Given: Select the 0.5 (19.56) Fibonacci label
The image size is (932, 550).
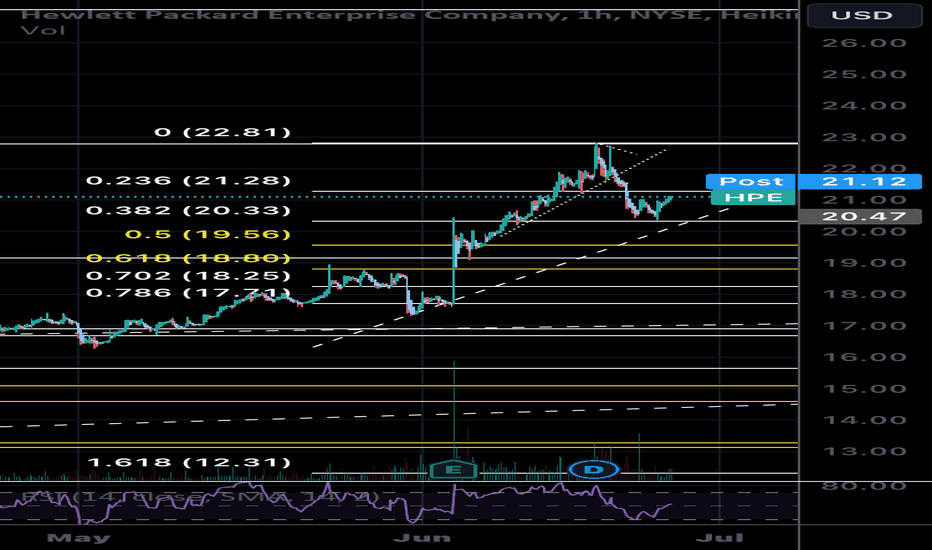Looking at the screenshot, I should point(208,234).
